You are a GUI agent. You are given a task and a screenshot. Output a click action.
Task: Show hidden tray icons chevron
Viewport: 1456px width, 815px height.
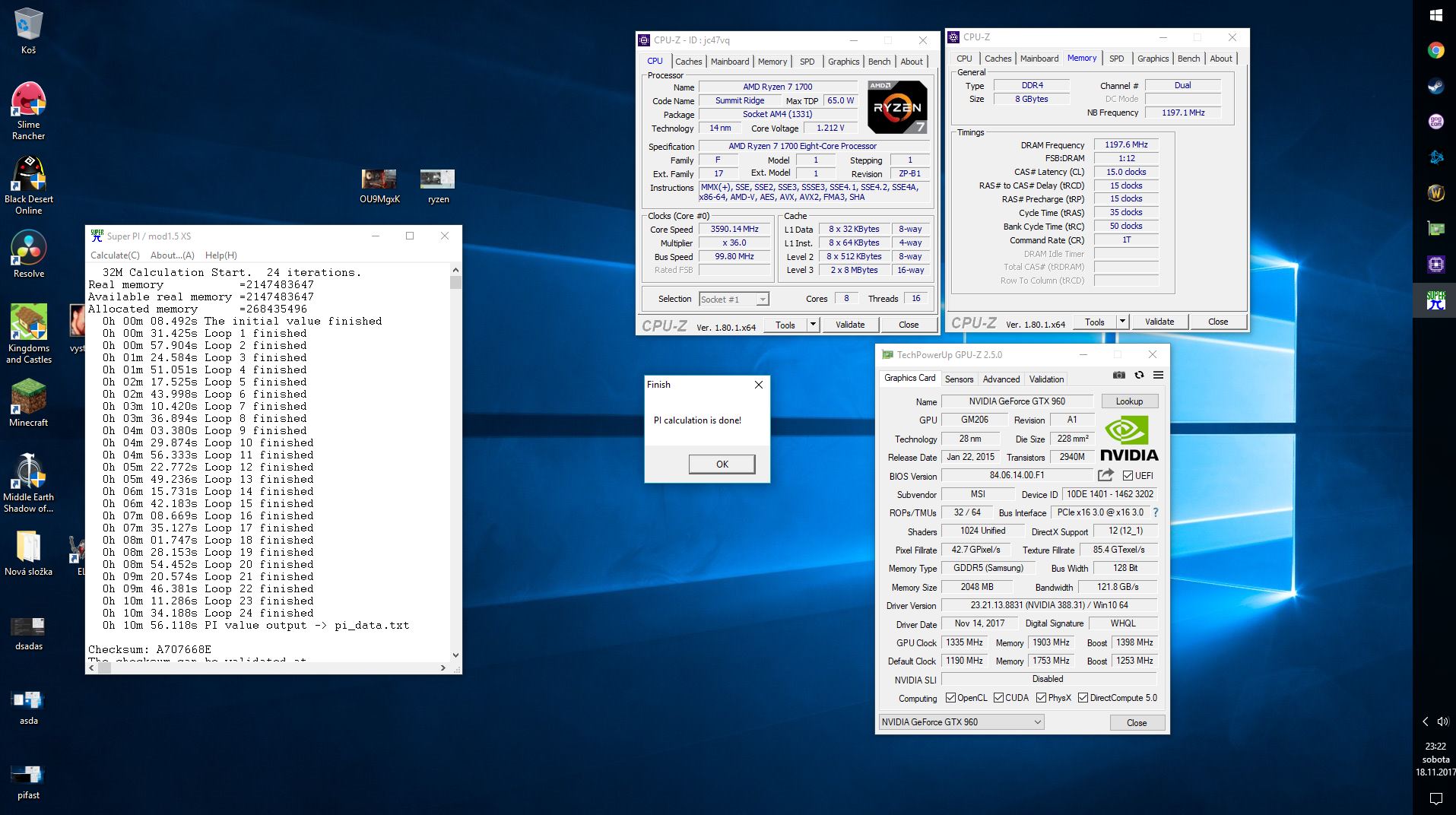tap(1426, 721)
